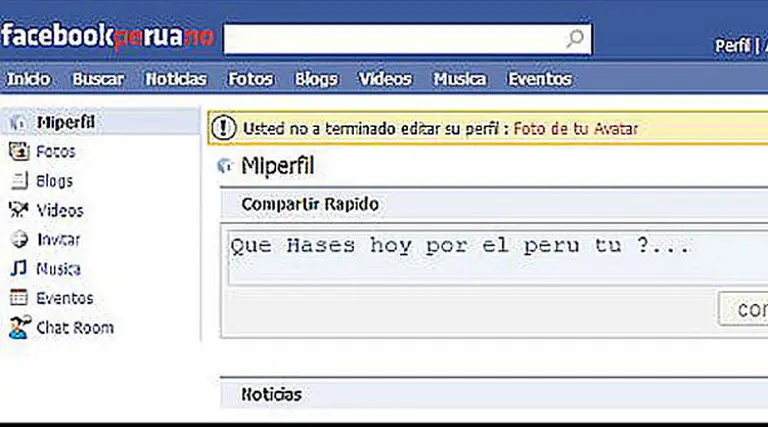Image resolution: width=768 pixels, height=427 pixels.
Task: Click the Videos sidebar camera icon
Action: click(x=19, y=210)
